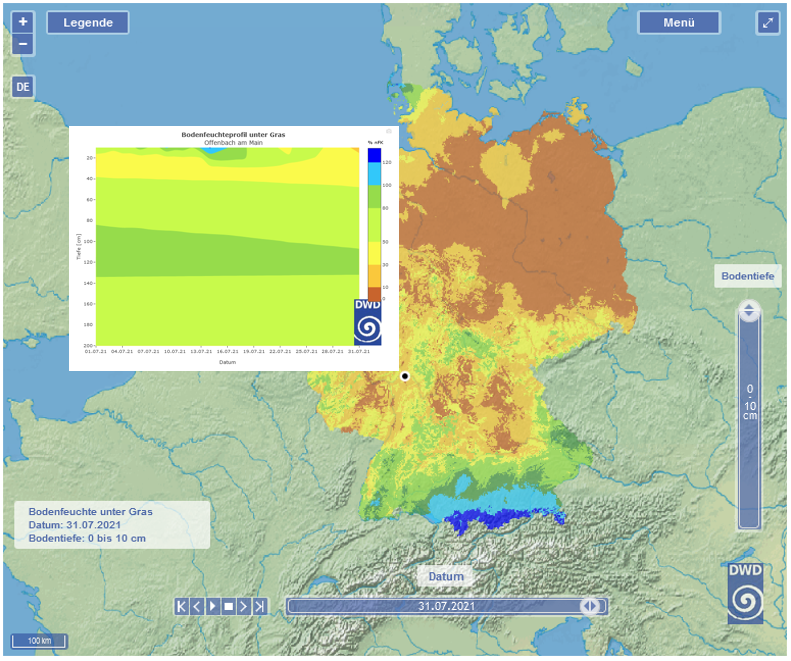Click the Bodentiefe depth slider handle

tap(749, 313)
